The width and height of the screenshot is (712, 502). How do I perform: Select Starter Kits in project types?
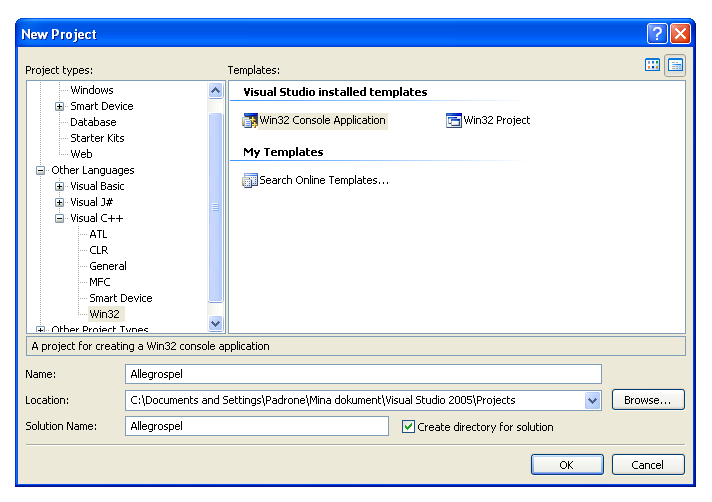tap(97, 138)
